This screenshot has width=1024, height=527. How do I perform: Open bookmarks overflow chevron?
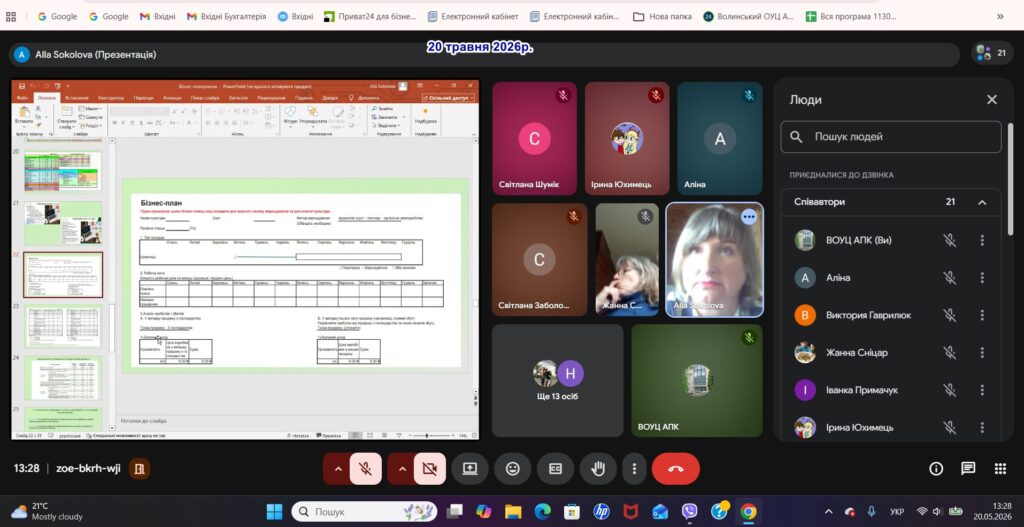click(x=1000, y=16)
